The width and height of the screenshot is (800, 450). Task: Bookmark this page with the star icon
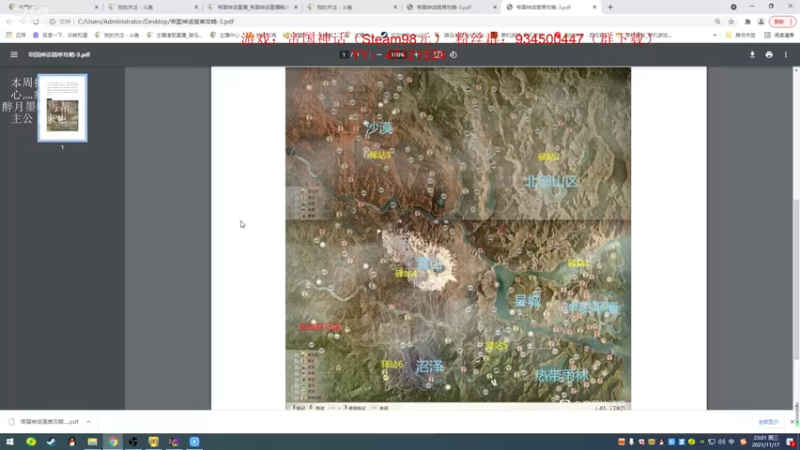(731, 21)
